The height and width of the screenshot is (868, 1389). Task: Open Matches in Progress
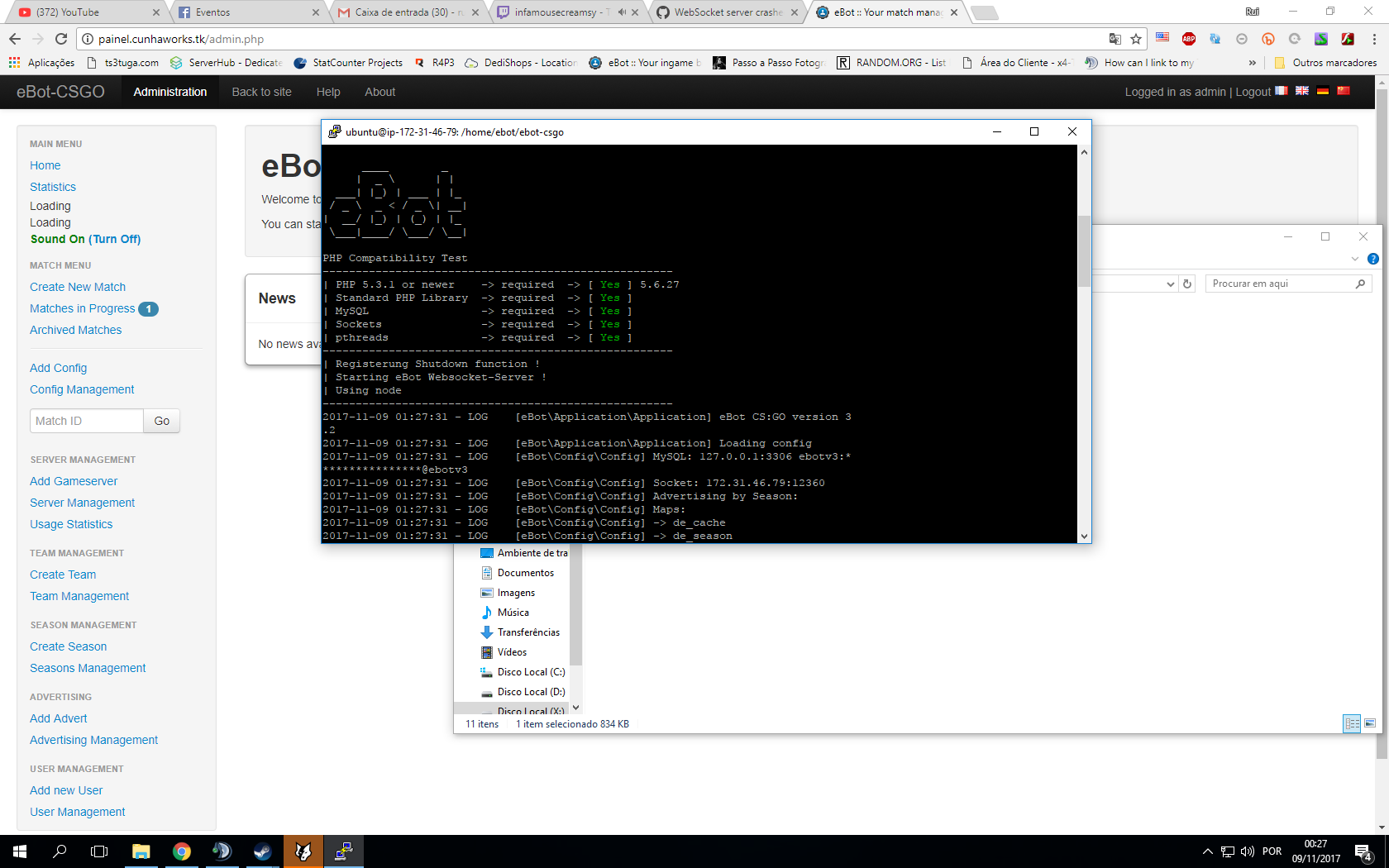[83, 308]
